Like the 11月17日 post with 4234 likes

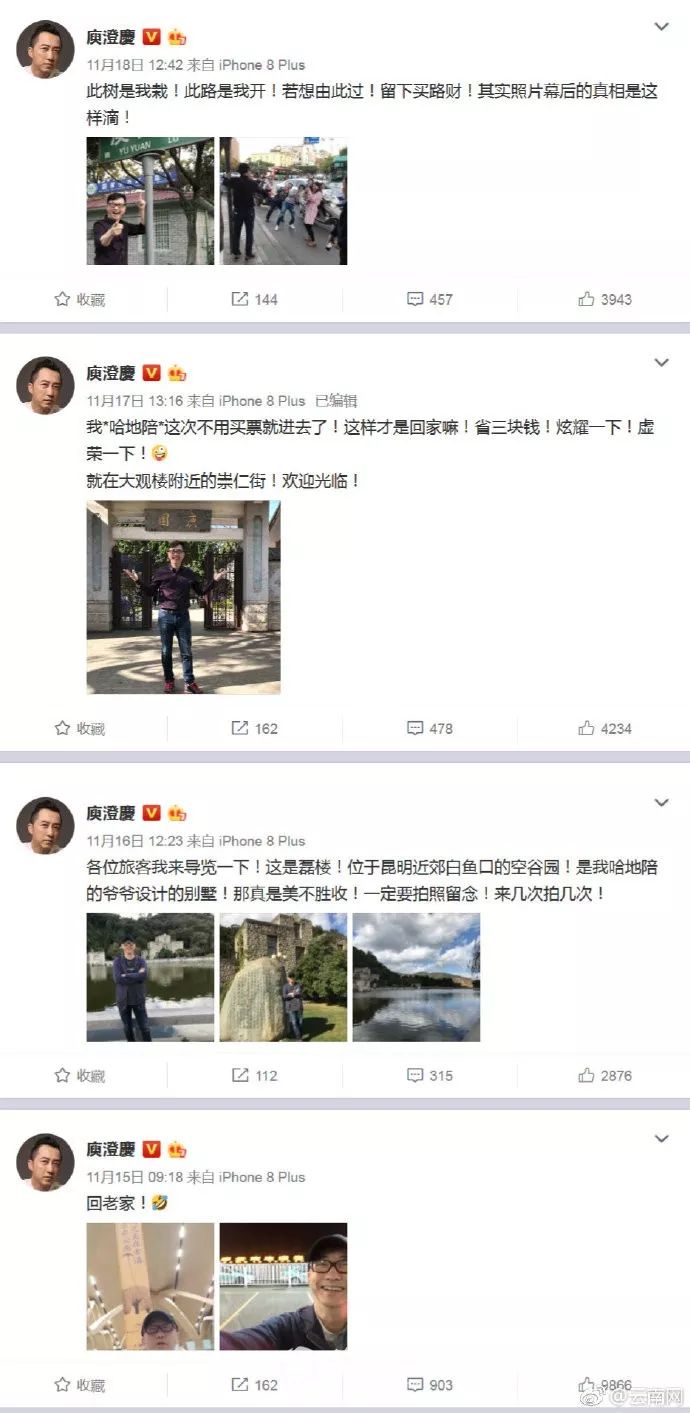605,728
